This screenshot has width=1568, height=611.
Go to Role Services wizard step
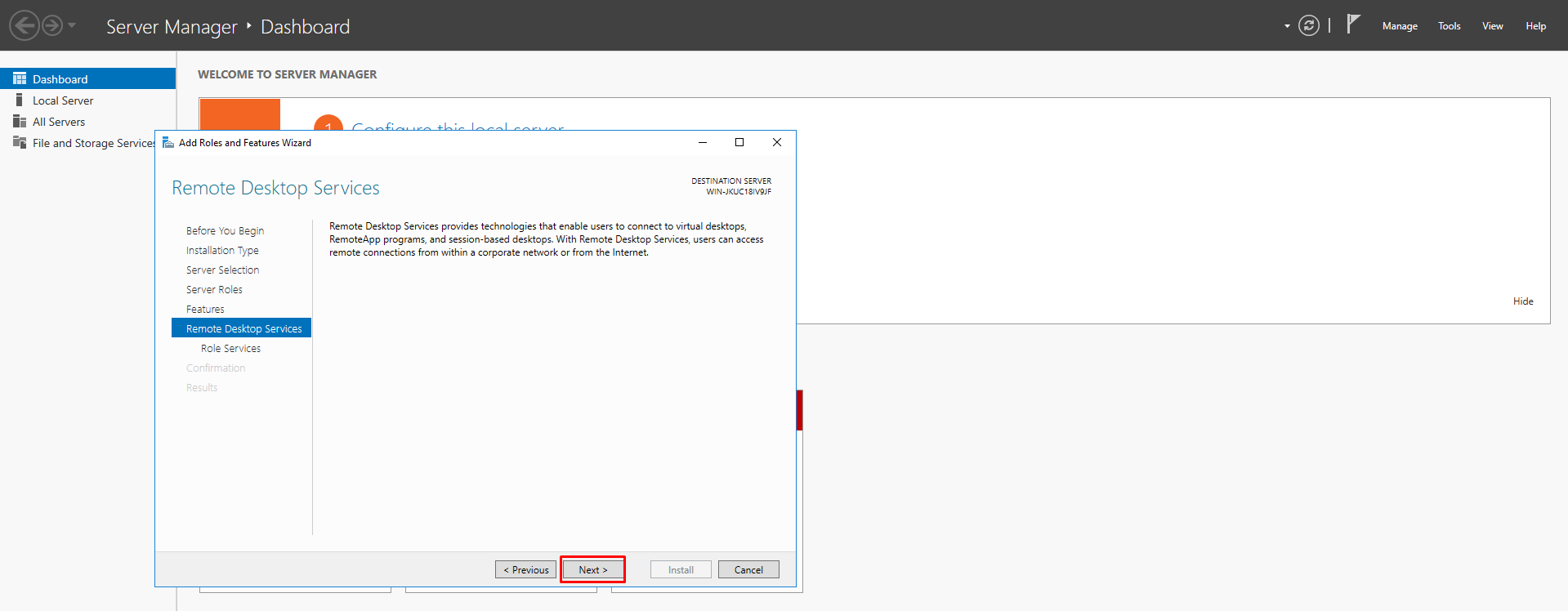click(230, 348)
